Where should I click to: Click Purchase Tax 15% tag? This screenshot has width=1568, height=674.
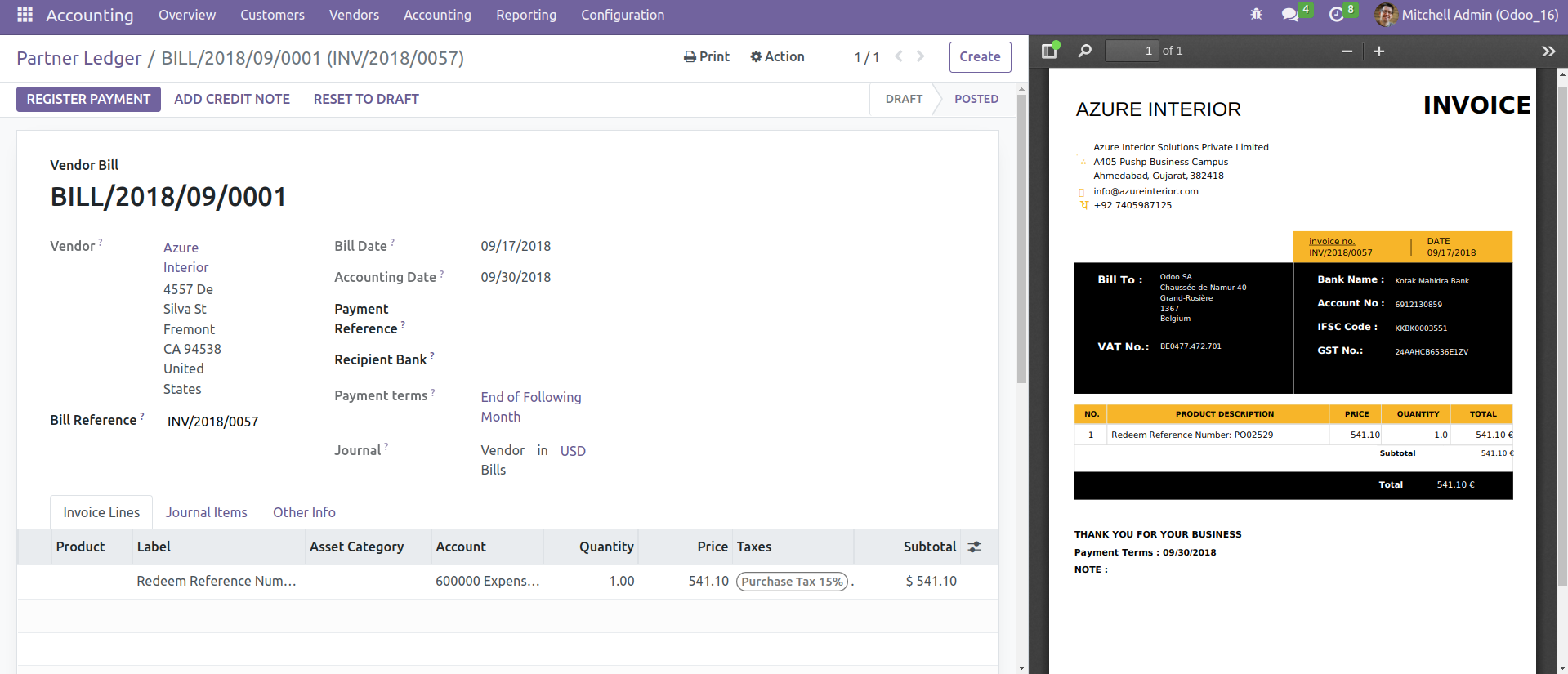(793, 582)
